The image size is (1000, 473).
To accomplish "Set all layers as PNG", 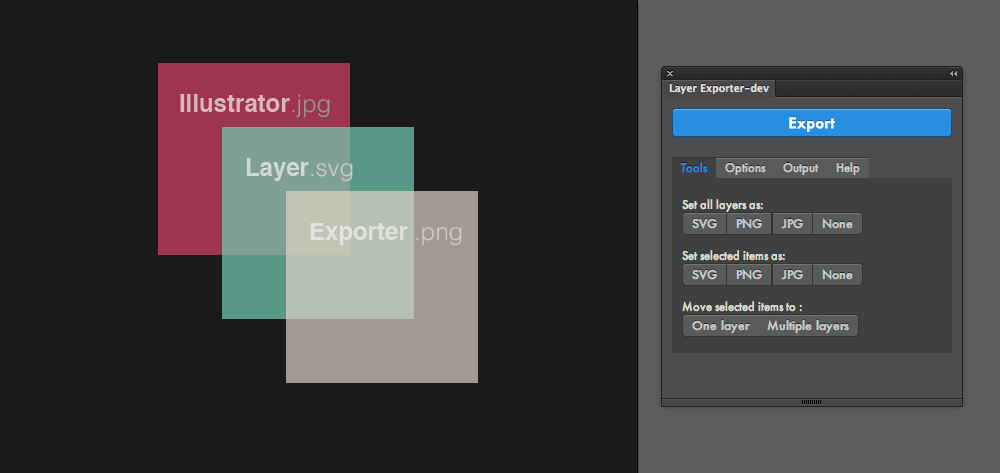I will (749, 224).
